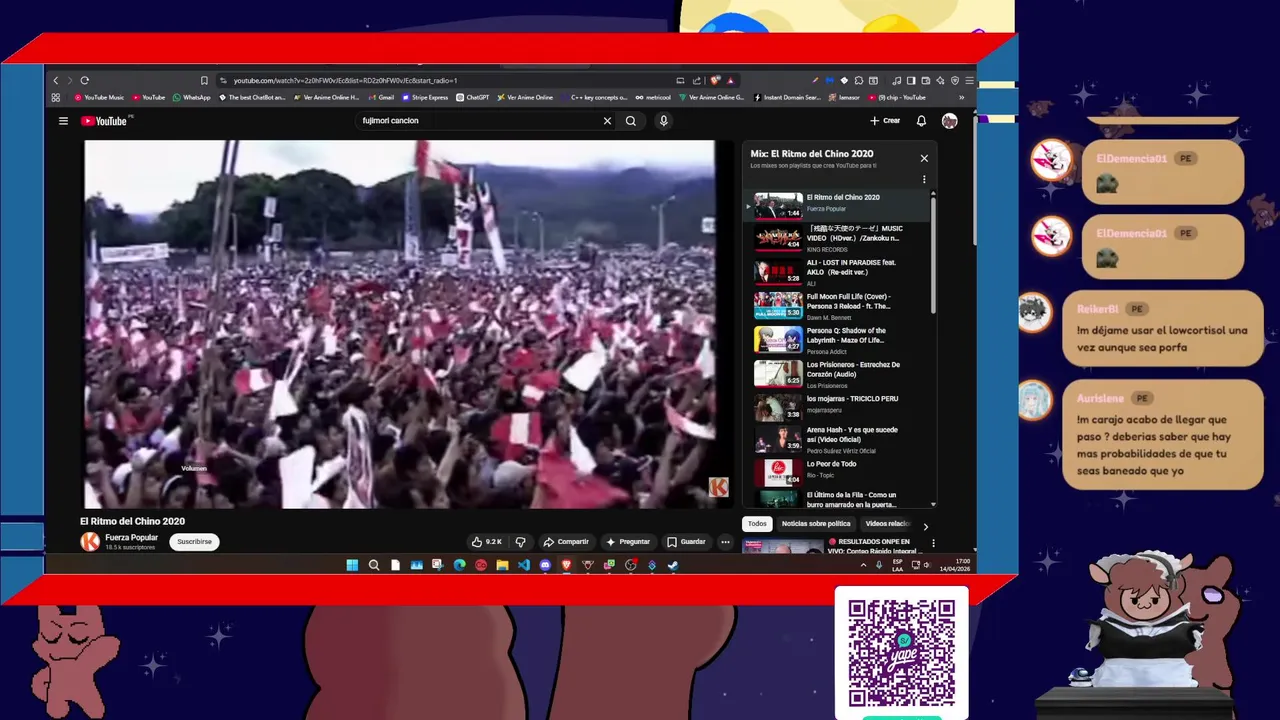The height and width of the screenshot is (720, 1280).
Task: Open the browser main menu icon
Action: 968,80
